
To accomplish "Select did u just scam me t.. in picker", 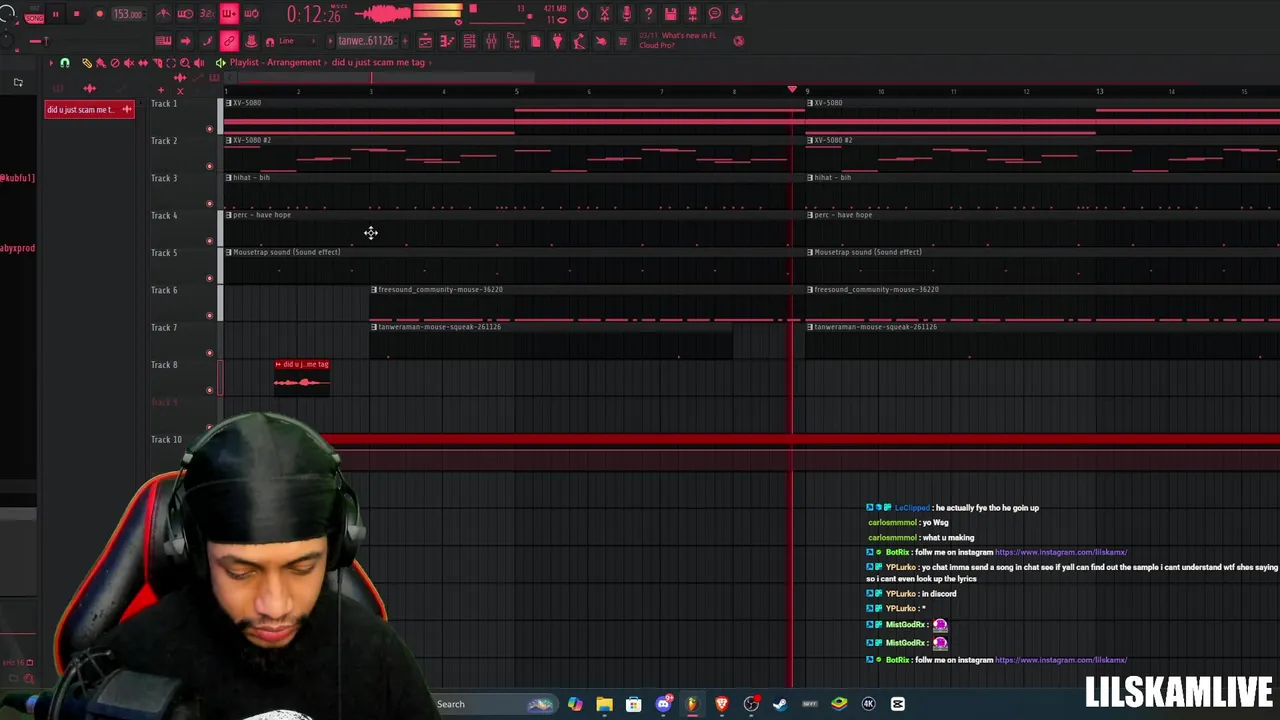I will [89, 109].
